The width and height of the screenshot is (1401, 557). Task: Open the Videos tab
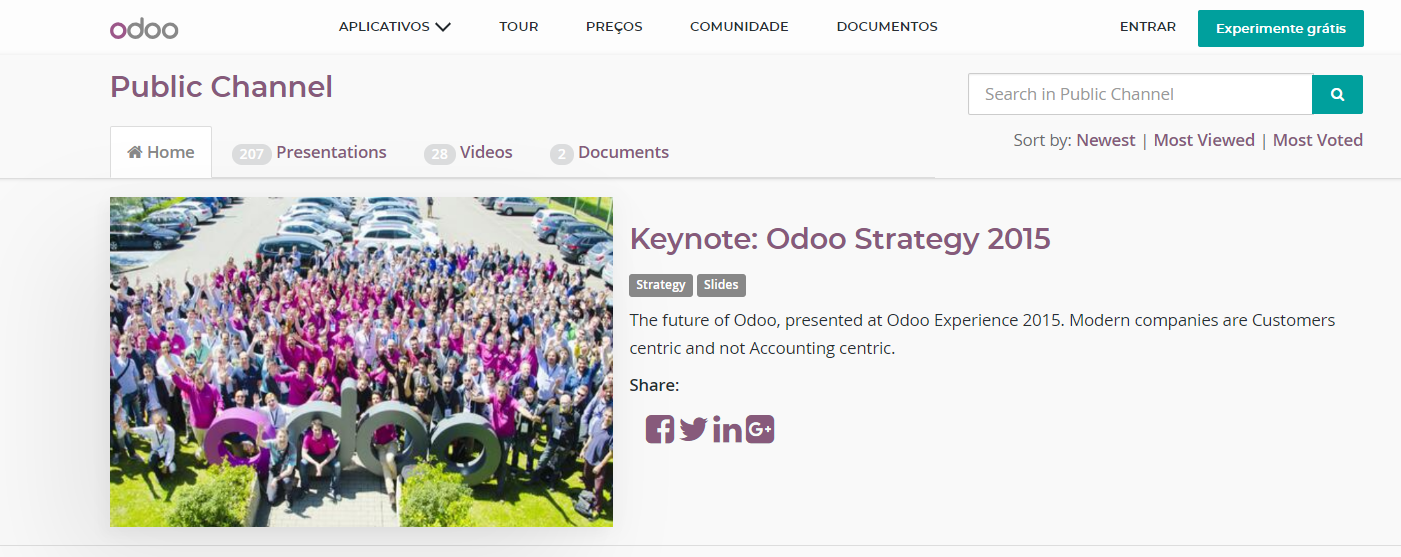click(469, 153)
